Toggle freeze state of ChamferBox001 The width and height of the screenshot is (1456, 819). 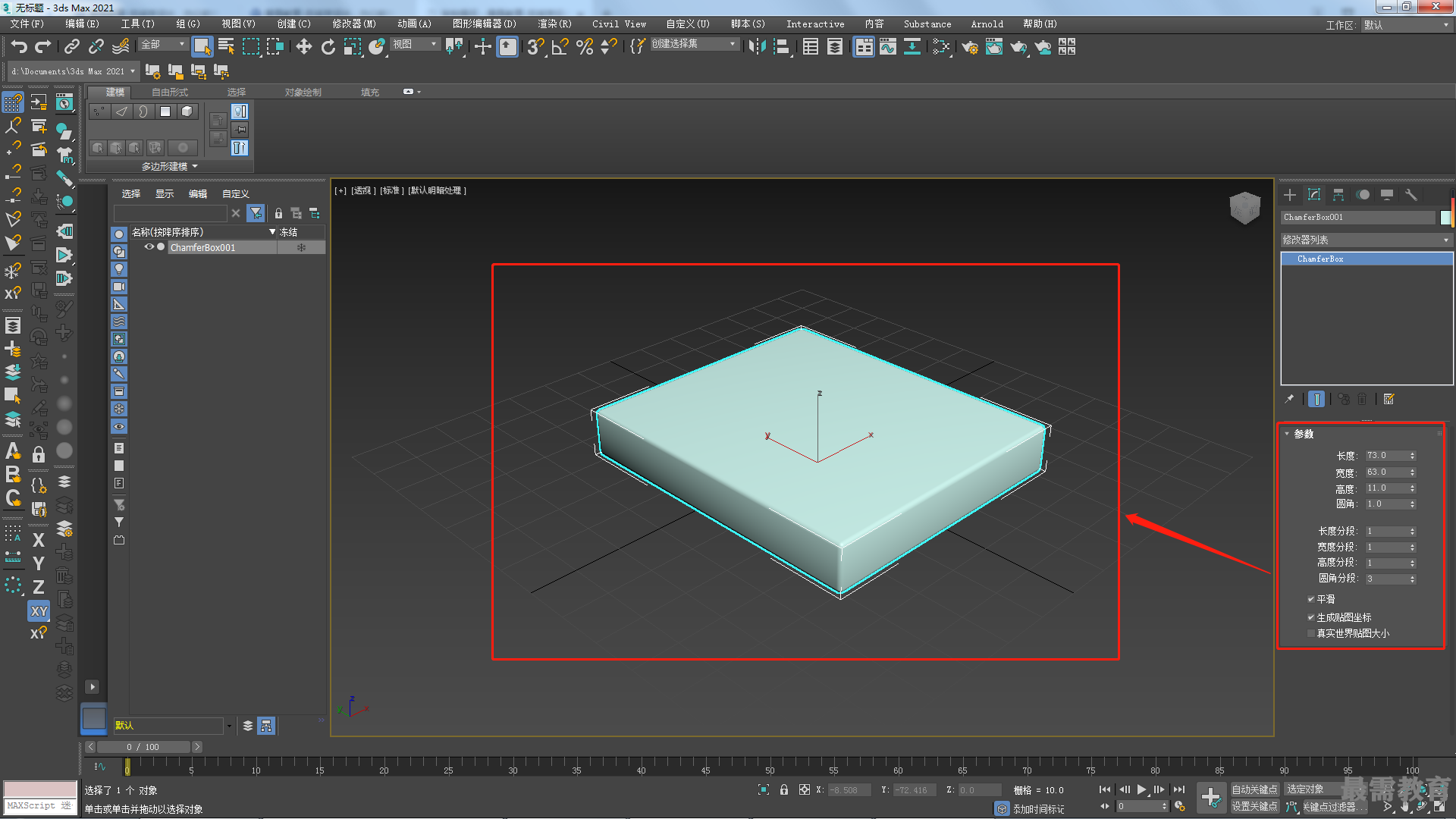click(x=301, y=247)
